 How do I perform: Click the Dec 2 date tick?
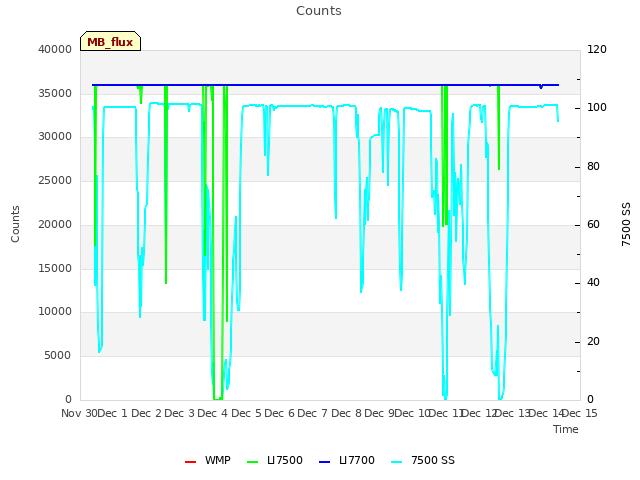[x=146, y=413]
